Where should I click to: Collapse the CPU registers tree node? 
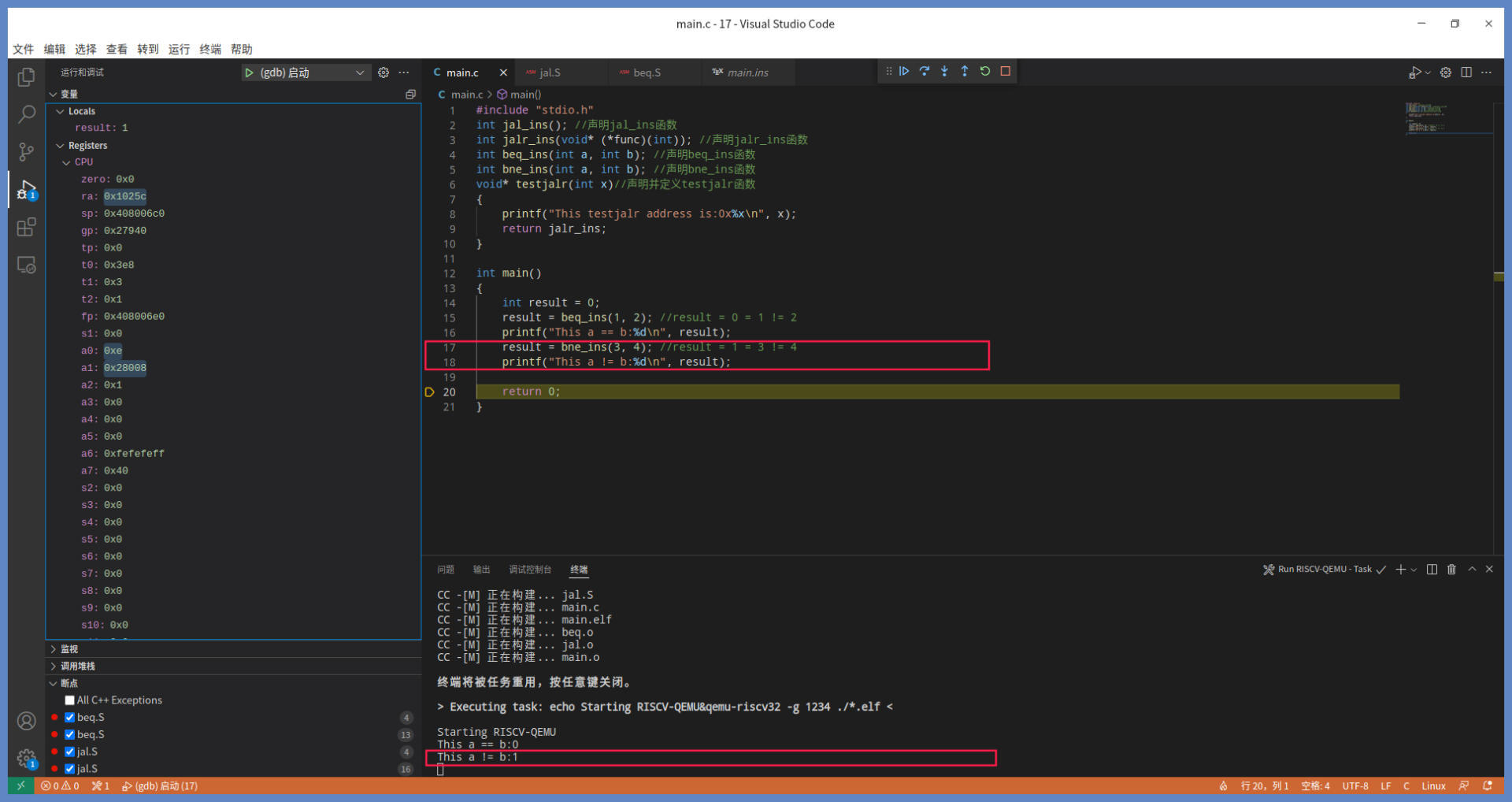[x=67, y=162]
